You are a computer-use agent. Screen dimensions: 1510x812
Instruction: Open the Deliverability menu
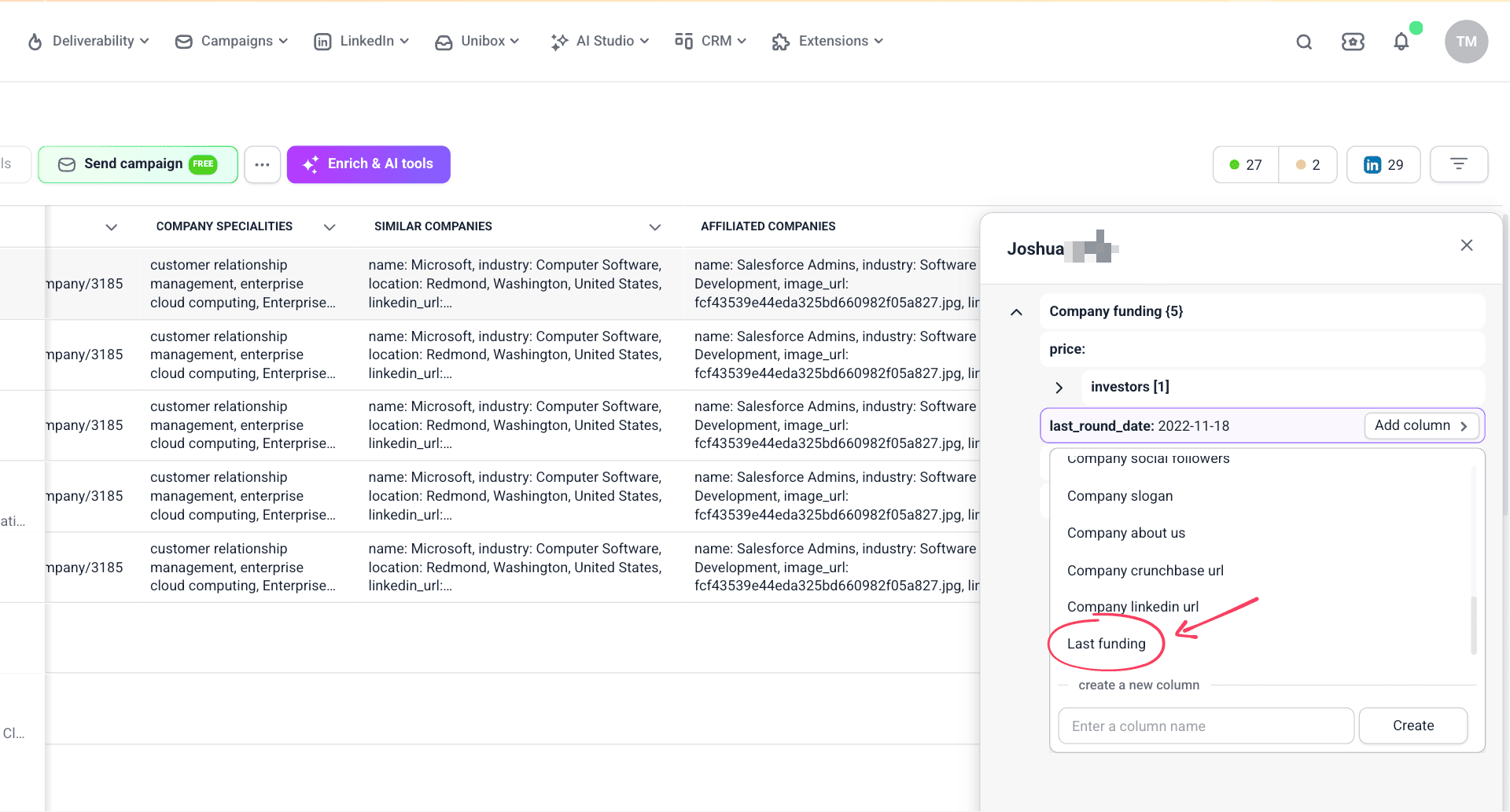(88, 41)
